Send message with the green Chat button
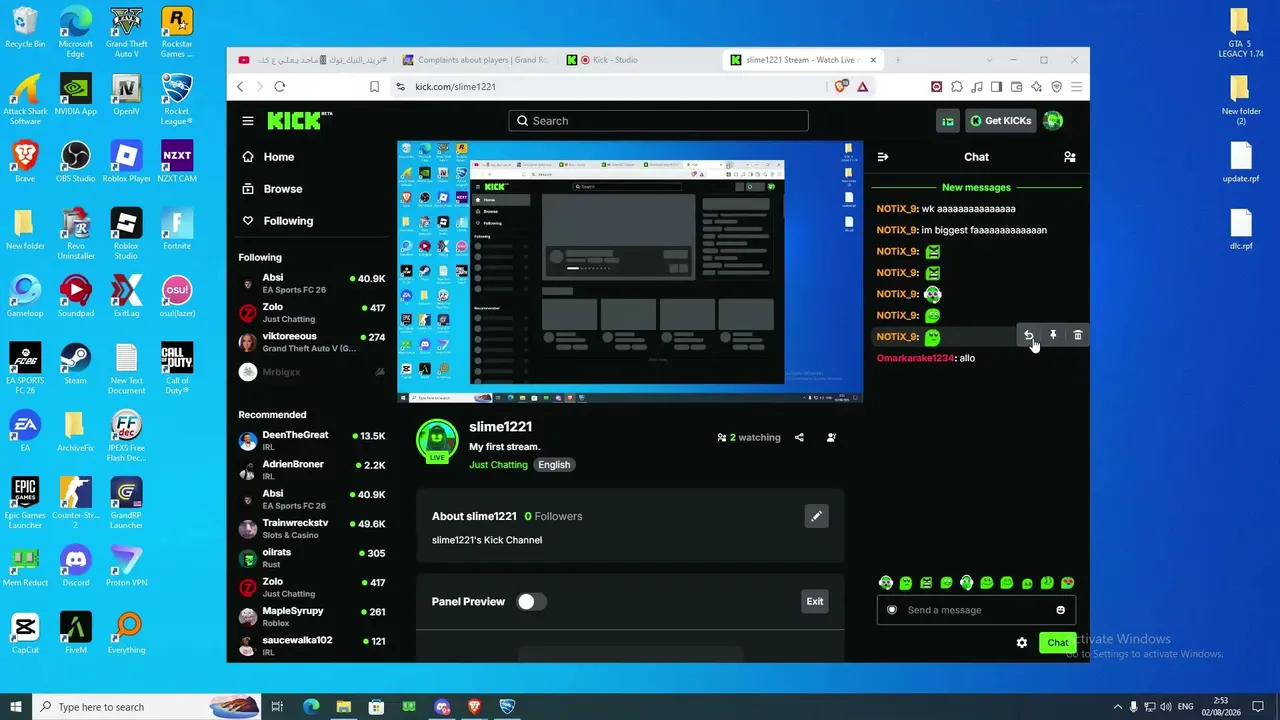This screenshot has height=720, width=1280. (1057, 643)
